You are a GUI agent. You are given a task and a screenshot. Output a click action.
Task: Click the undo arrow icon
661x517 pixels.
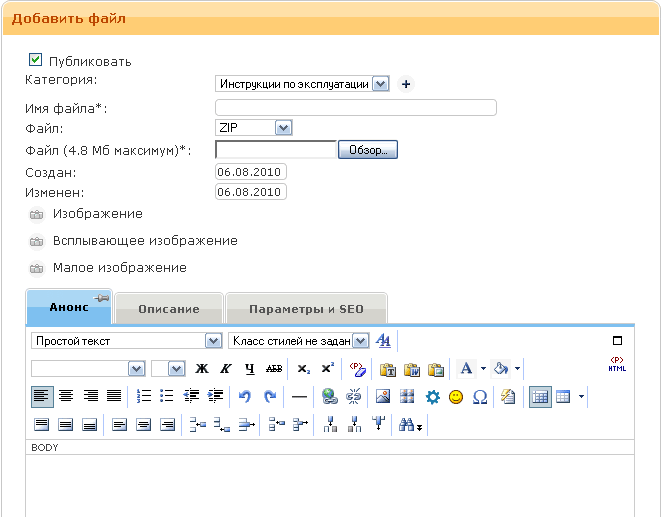point(246,397)
